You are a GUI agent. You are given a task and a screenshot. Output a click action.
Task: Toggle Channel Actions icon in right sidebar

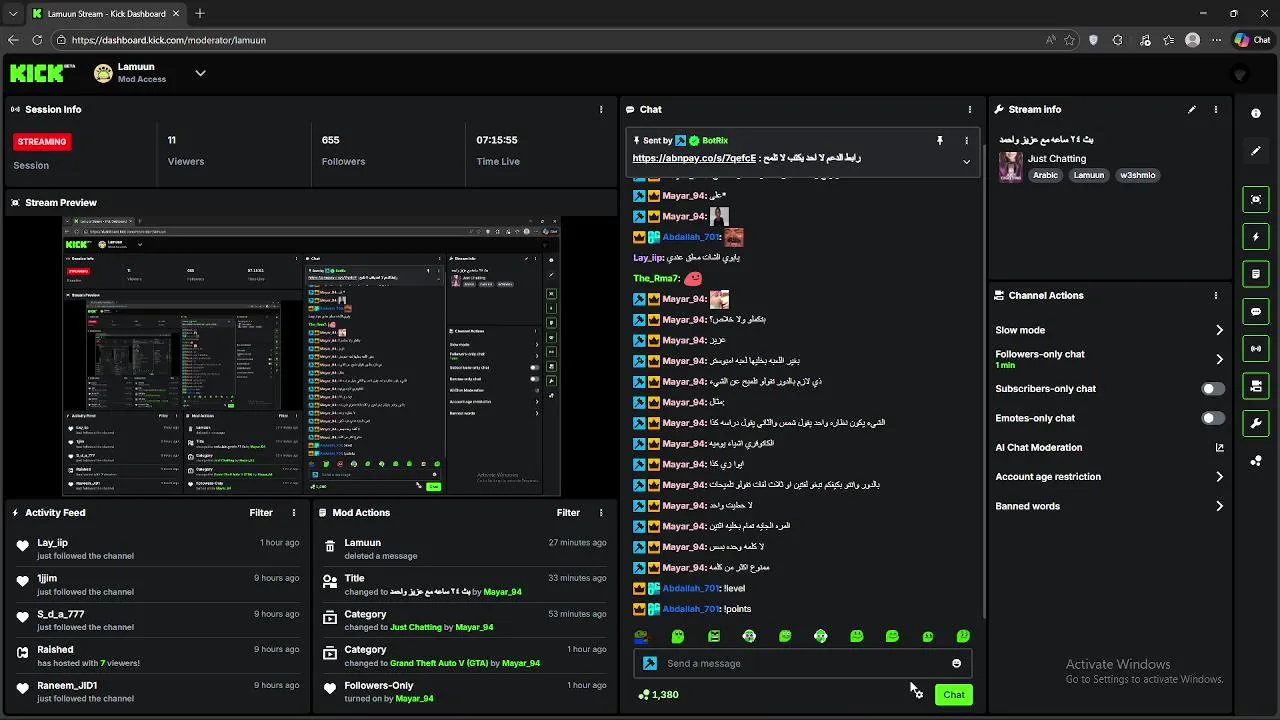(x=1256, y=386)
